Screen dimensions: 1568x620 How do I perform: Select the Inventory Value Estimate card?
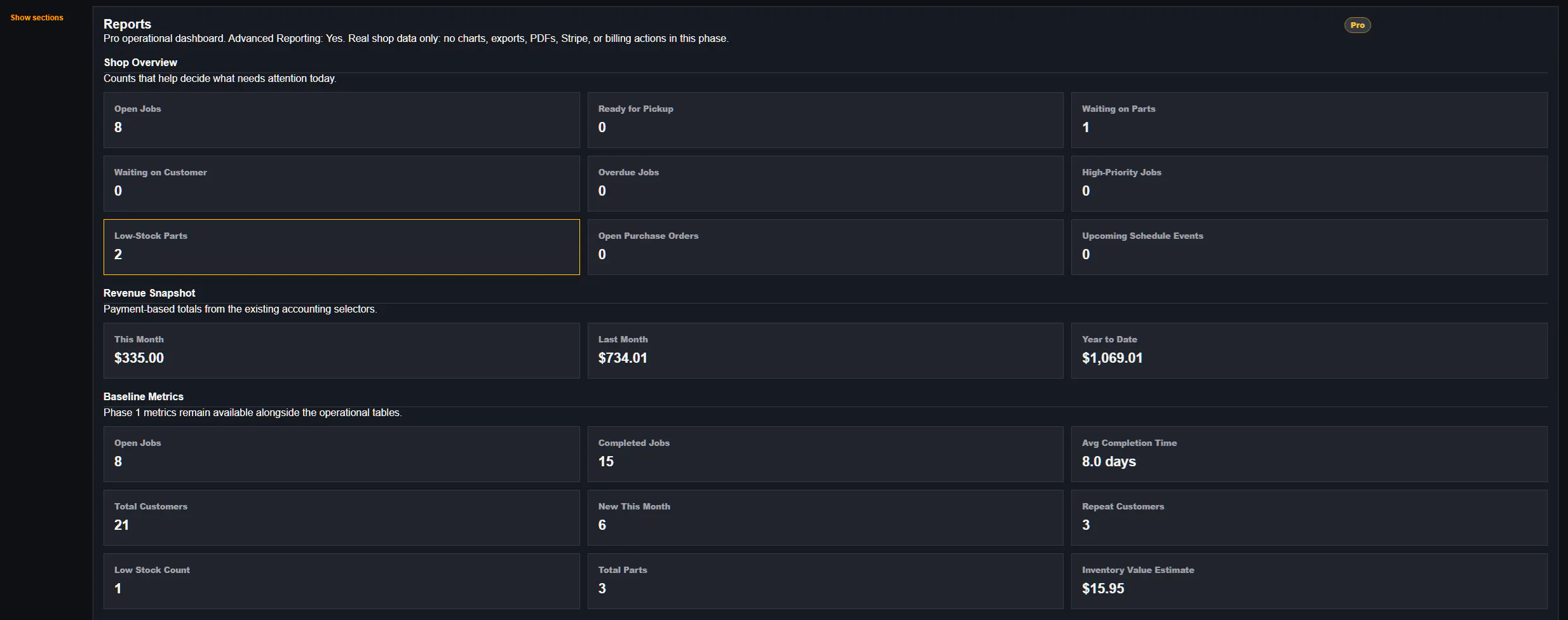(1309, 581)
